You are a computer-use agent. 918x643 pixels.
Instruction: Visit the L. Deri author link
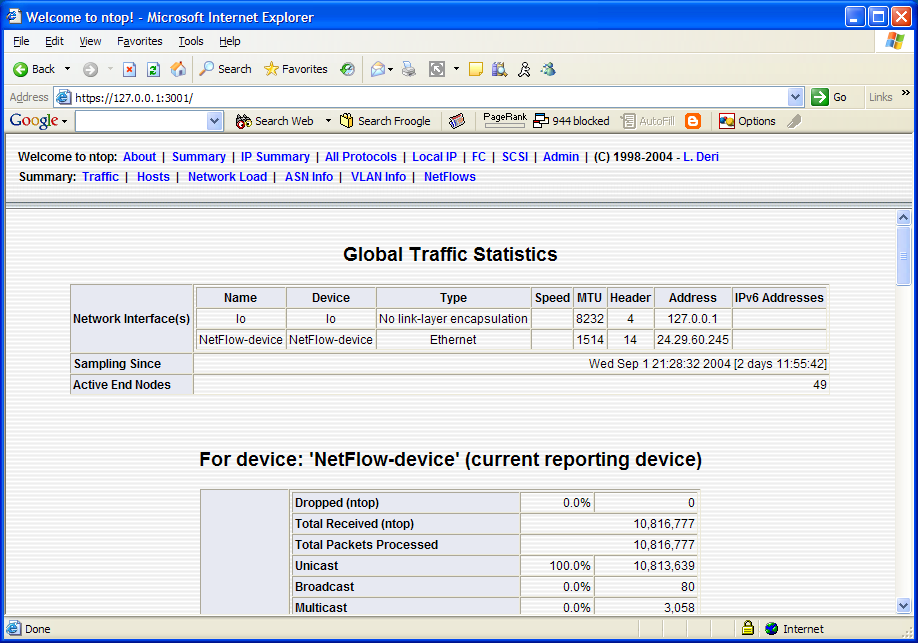[x=701, y=156]
